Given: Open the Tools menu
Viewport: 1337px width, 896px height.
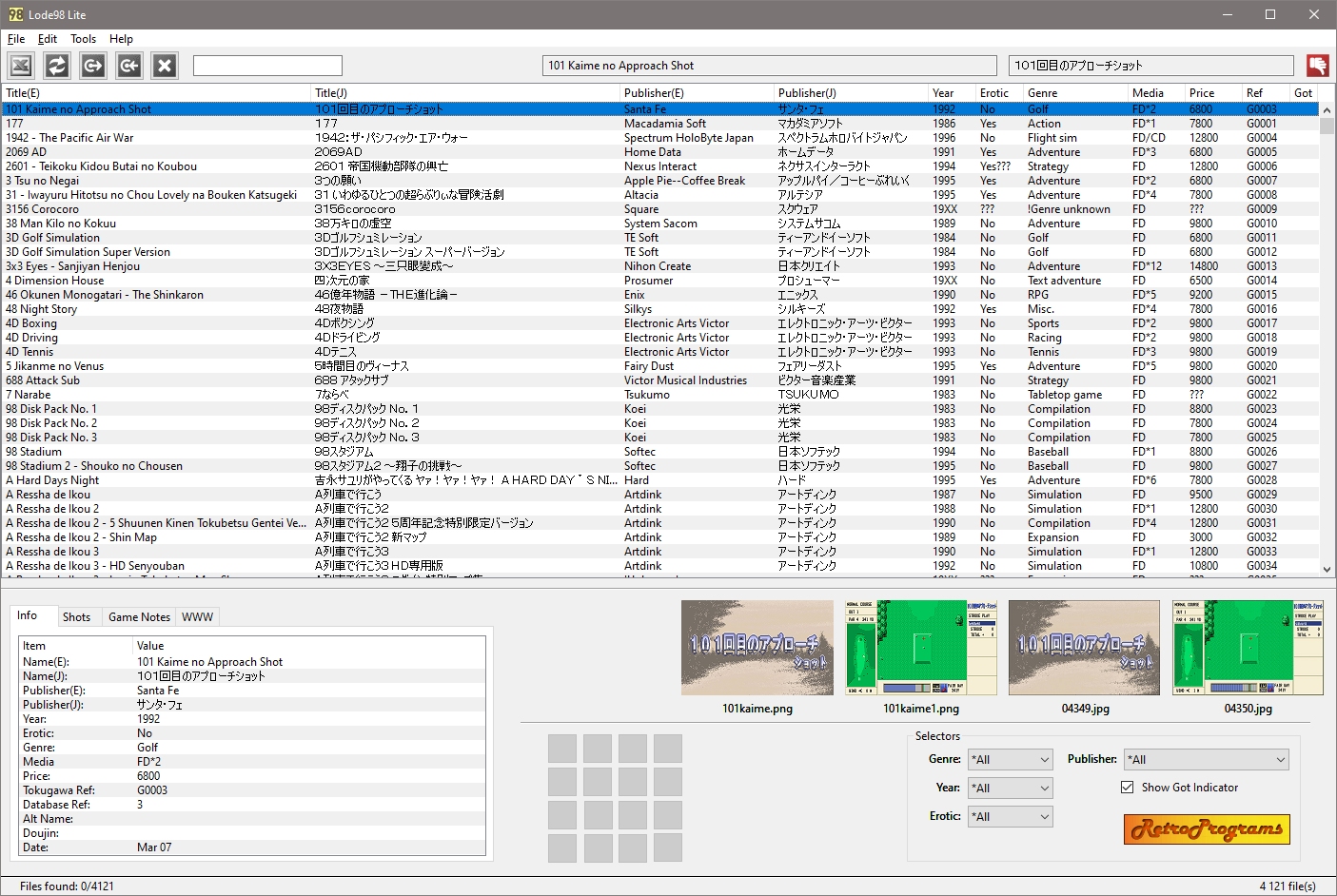Looking at the screenshot, I should click(x=83, y=39).
